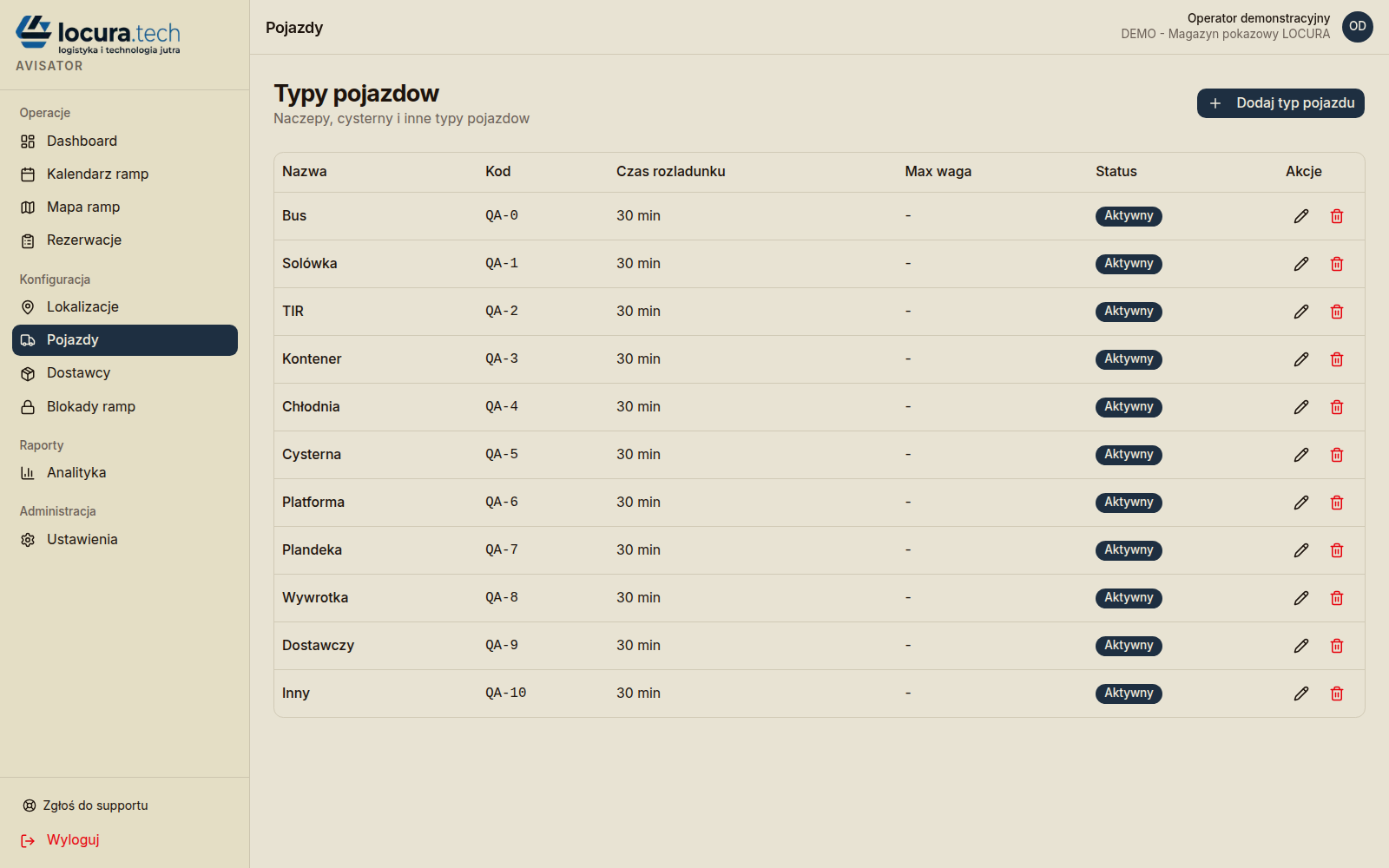This screenshot has width=1389, height=868.
Task: Go to Blokady ramp
Action: tap(125, 407)
